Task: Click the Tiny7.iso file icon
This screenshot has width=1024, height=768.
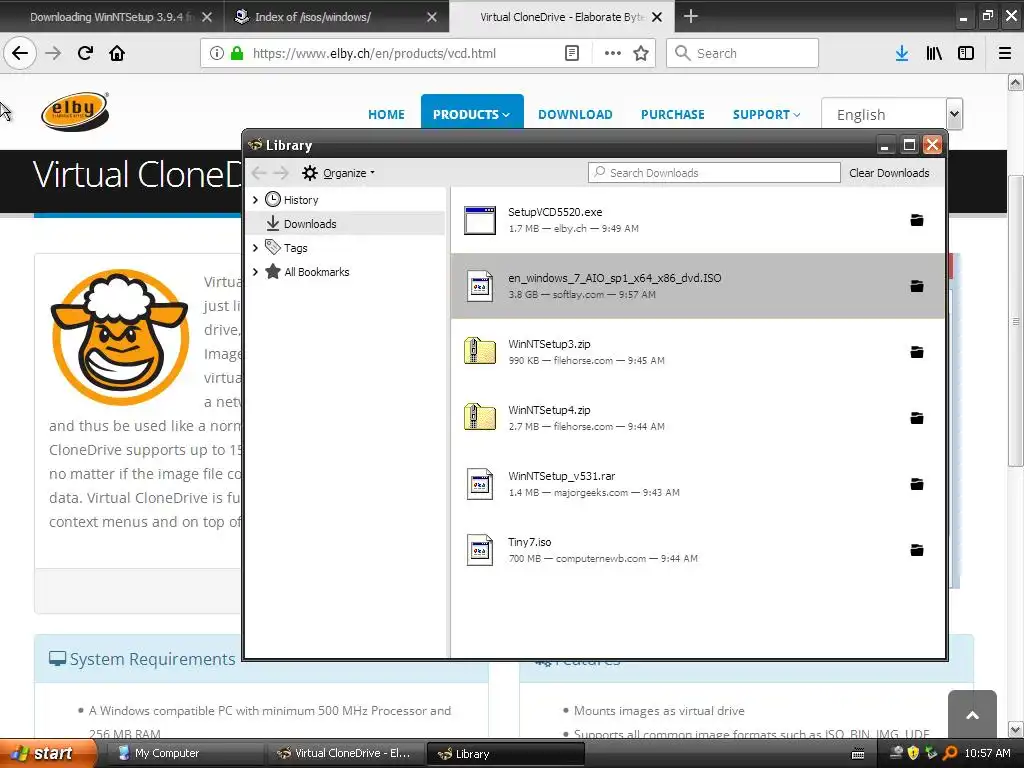Action: click(x=480, y=550)
